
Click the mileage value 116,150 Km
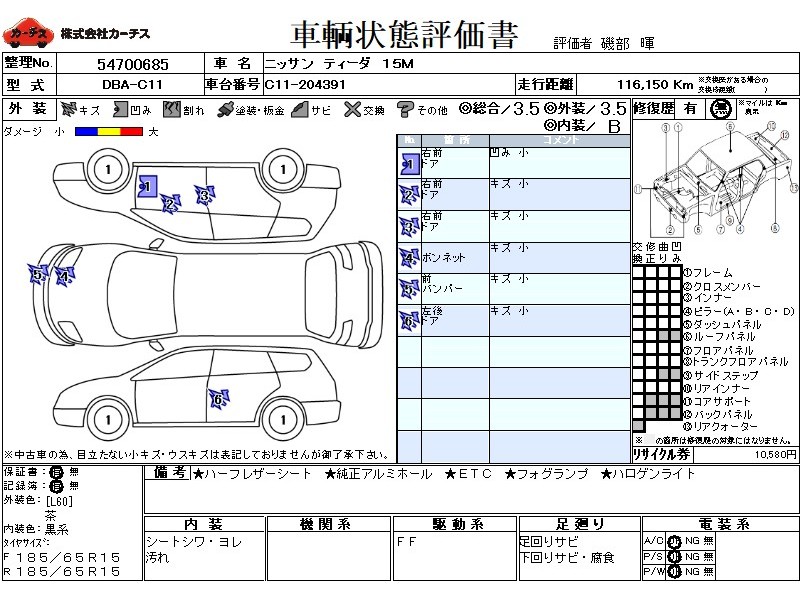click(655, 85)
